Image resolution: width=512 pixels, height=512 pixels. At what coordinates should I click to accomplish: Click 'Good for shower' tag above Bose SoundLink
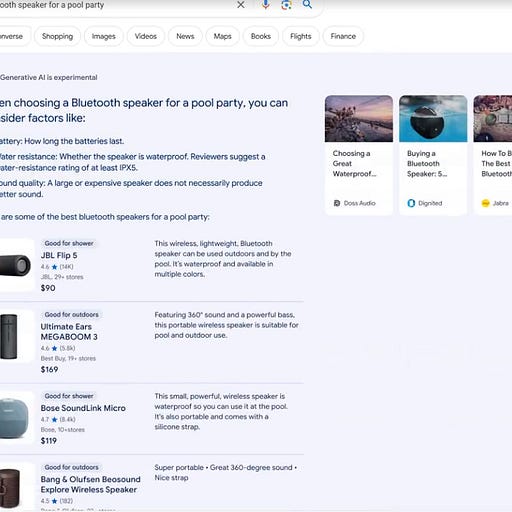(x=69, y=396)
